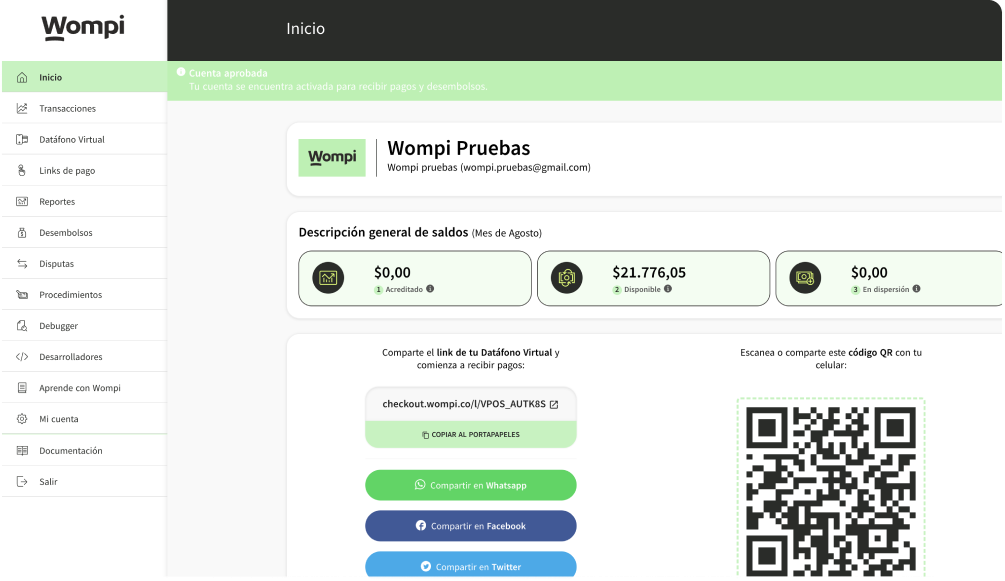Click info icon next to En dispersión
Image resolution: width=1005 pixels, height=581 pixels.
(x=916, y=289)
